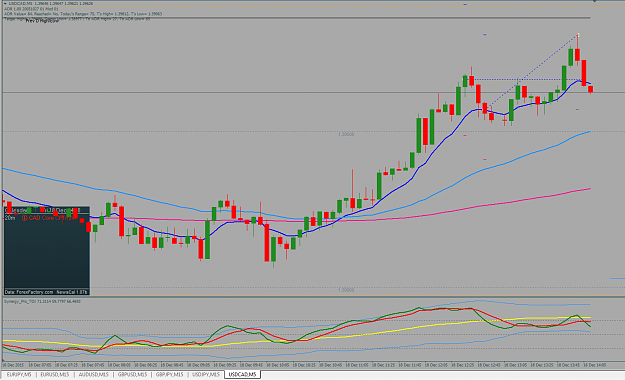The width and height of the screenshot is (625, 380).
Task: Select the active USDCAD,M5 tab
Action: (x=242, y=375)
